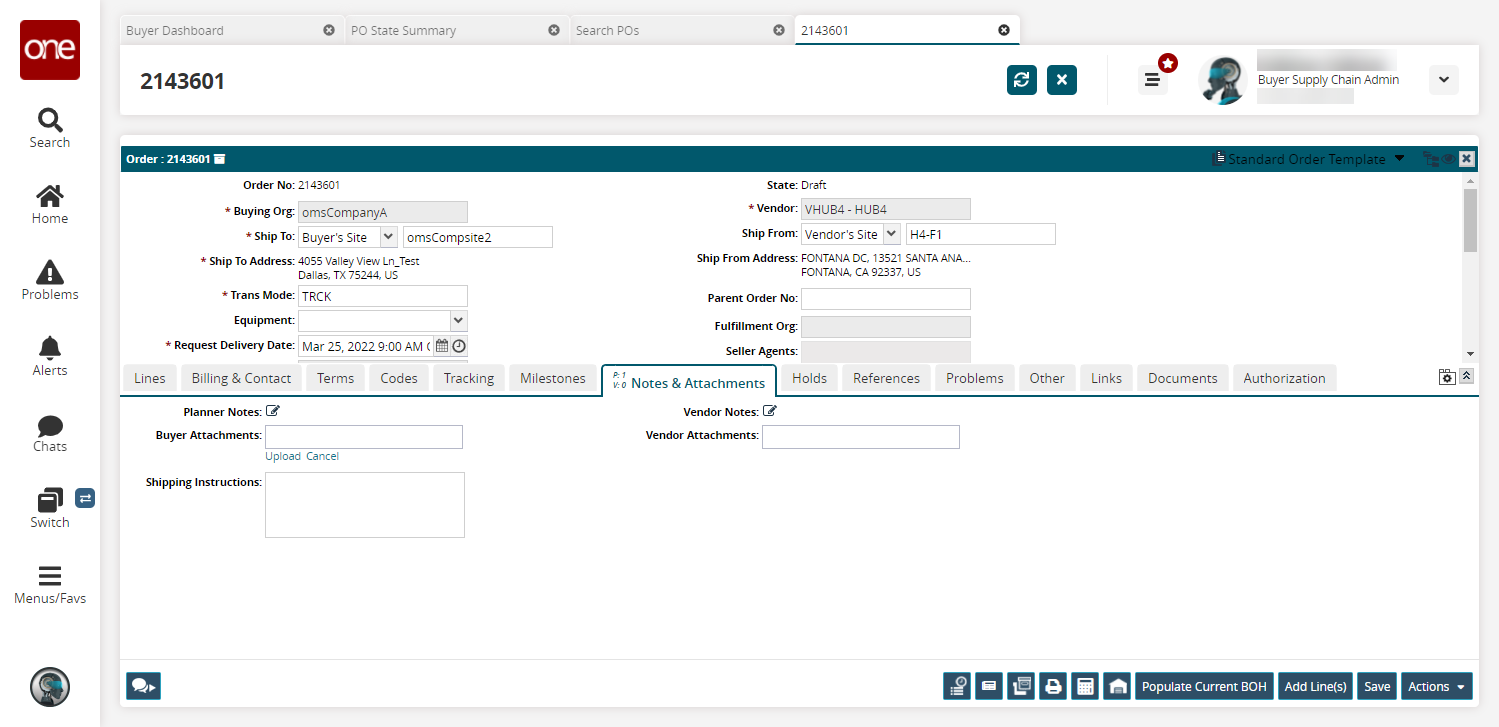
Task: Switch to the Milestones tab
Action: click(x=552, y=378)
